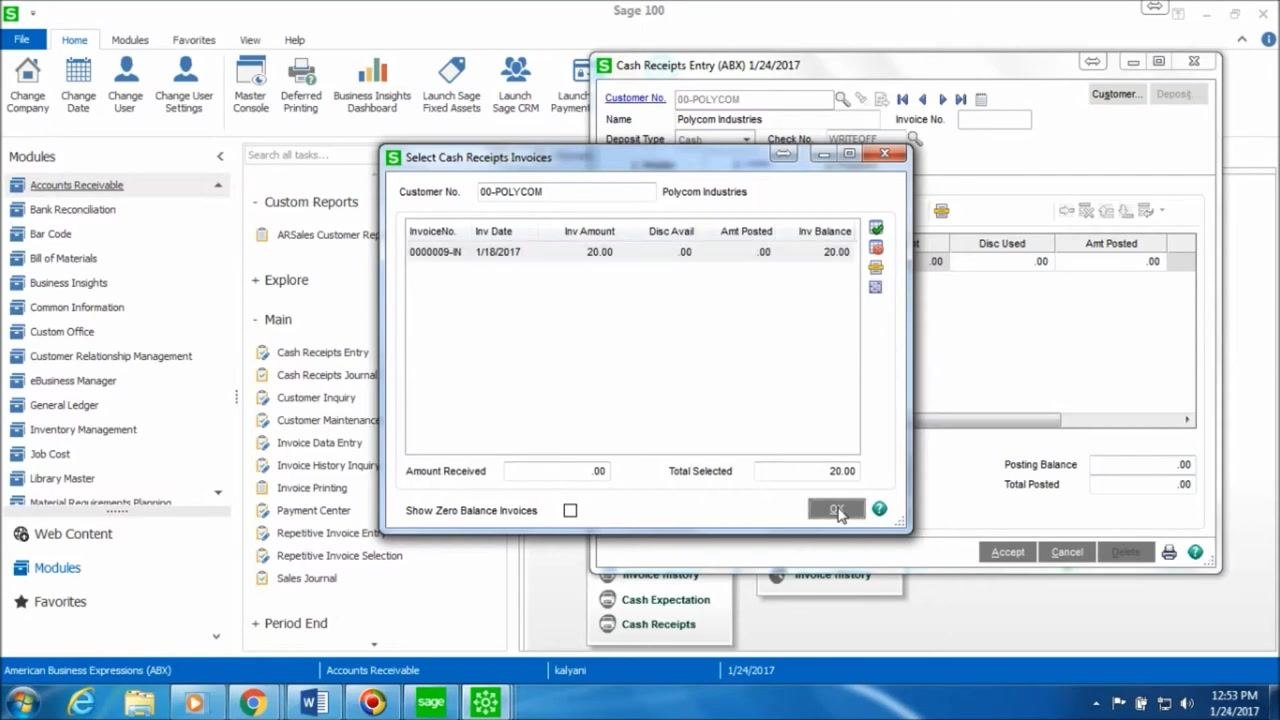Select General Ledger in the Modules list
The width and height of the screenshot is (1280, 720).
64,405
